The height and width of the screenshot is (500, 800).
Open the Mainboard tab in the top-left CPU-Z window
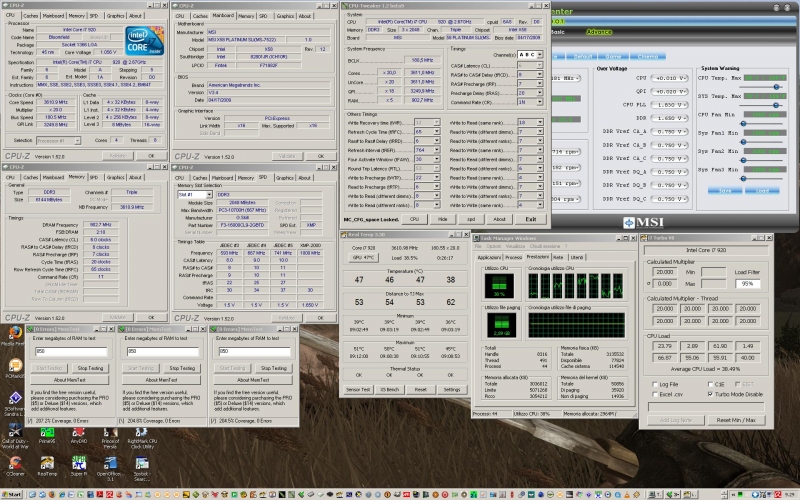tap(54, 17)
